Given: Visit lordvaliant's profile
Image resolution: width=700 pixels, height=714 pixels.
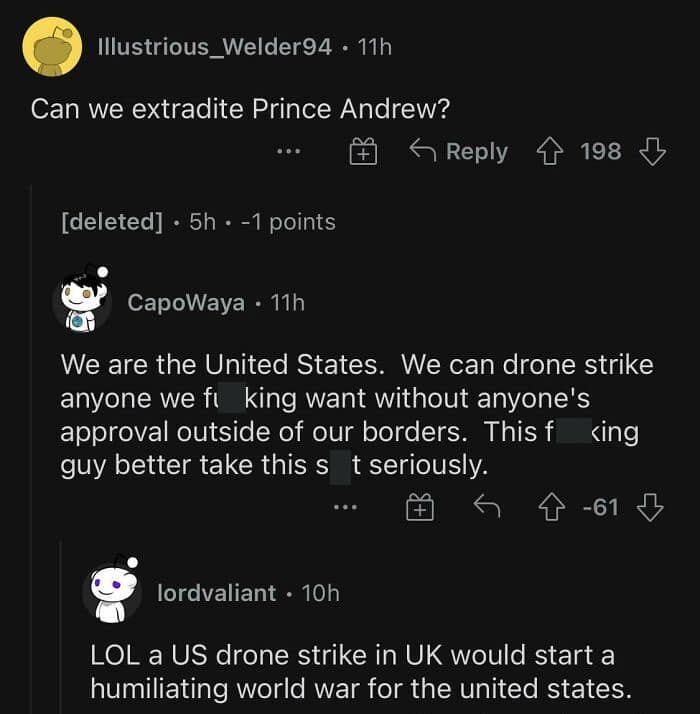Looking at the screenshot, I should click(216, 593).
